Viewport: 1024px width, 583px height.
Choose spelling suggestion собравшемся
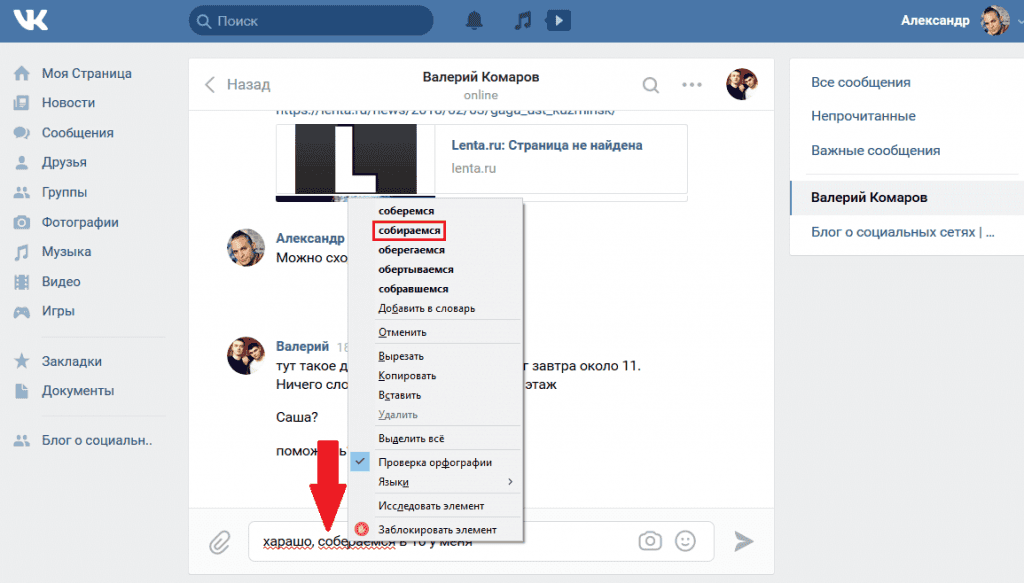click(x=413, y=289)
